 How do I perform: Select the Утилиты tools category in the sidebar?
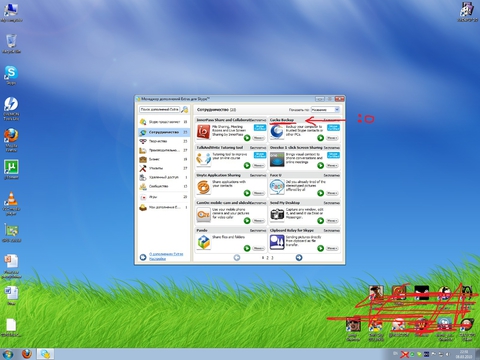163,168
